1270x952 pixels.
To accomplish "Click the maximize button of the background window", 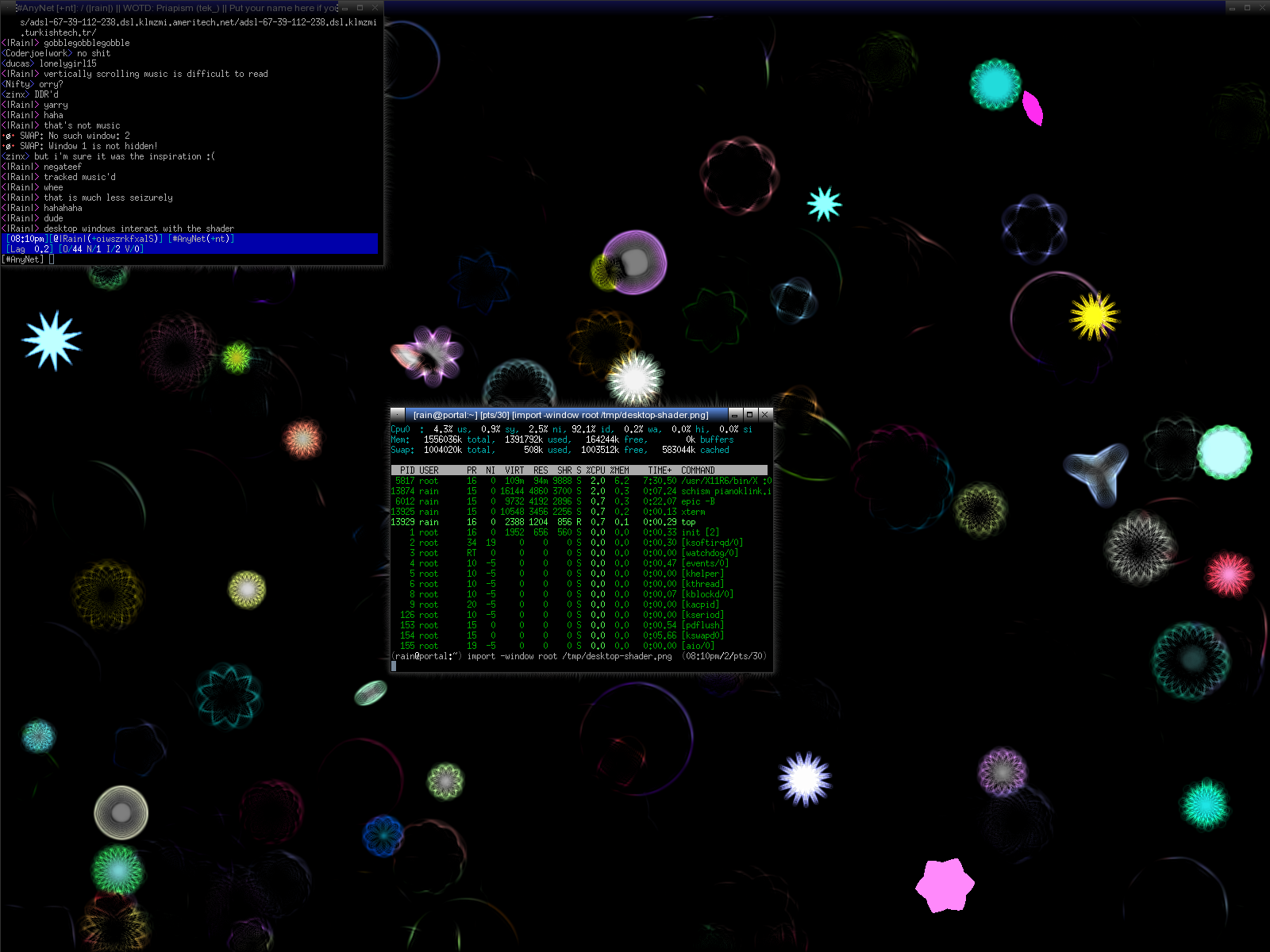I will [x=1247, y=8].
